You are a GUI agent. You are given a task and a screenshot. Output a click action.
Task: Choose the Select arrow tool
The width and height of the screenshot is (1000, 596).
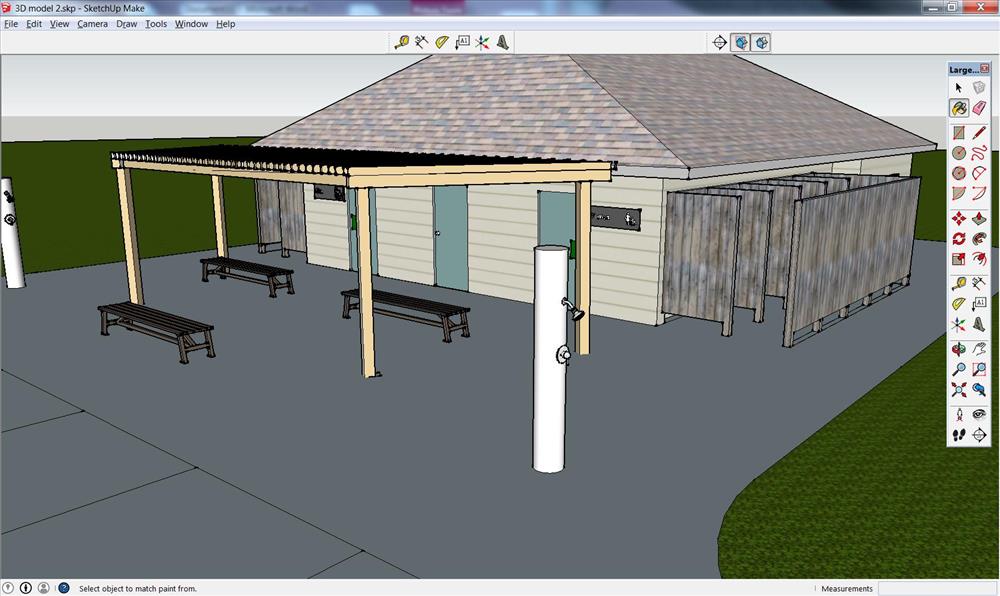click(958, 88)
